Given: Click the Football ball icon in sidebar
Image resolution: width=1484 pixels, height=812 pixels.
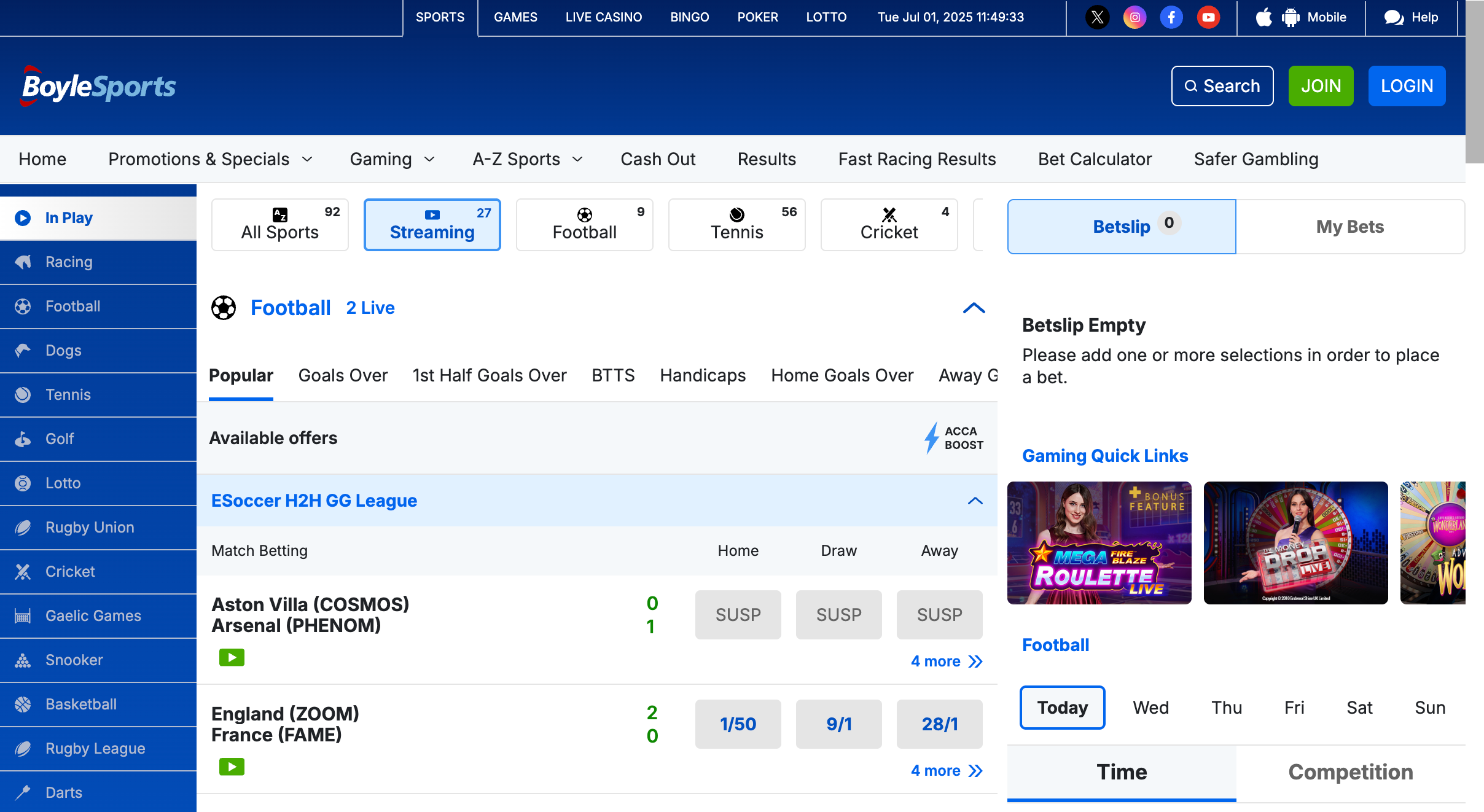Looking at the screenshot, I should tap(23, 306).
